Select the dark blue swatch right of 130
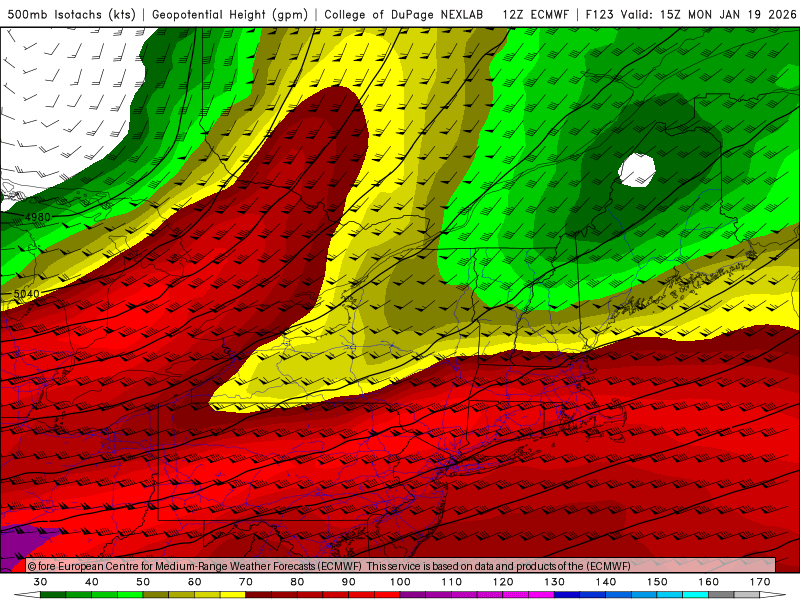The height and width of the screenshot is (600, 800). pos(567,595)
